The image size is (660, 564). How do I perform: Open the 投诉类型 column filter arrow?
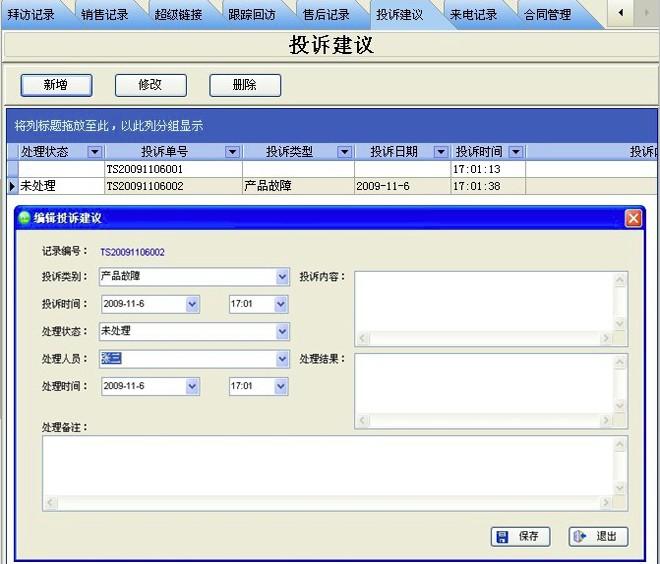[344, 152]
